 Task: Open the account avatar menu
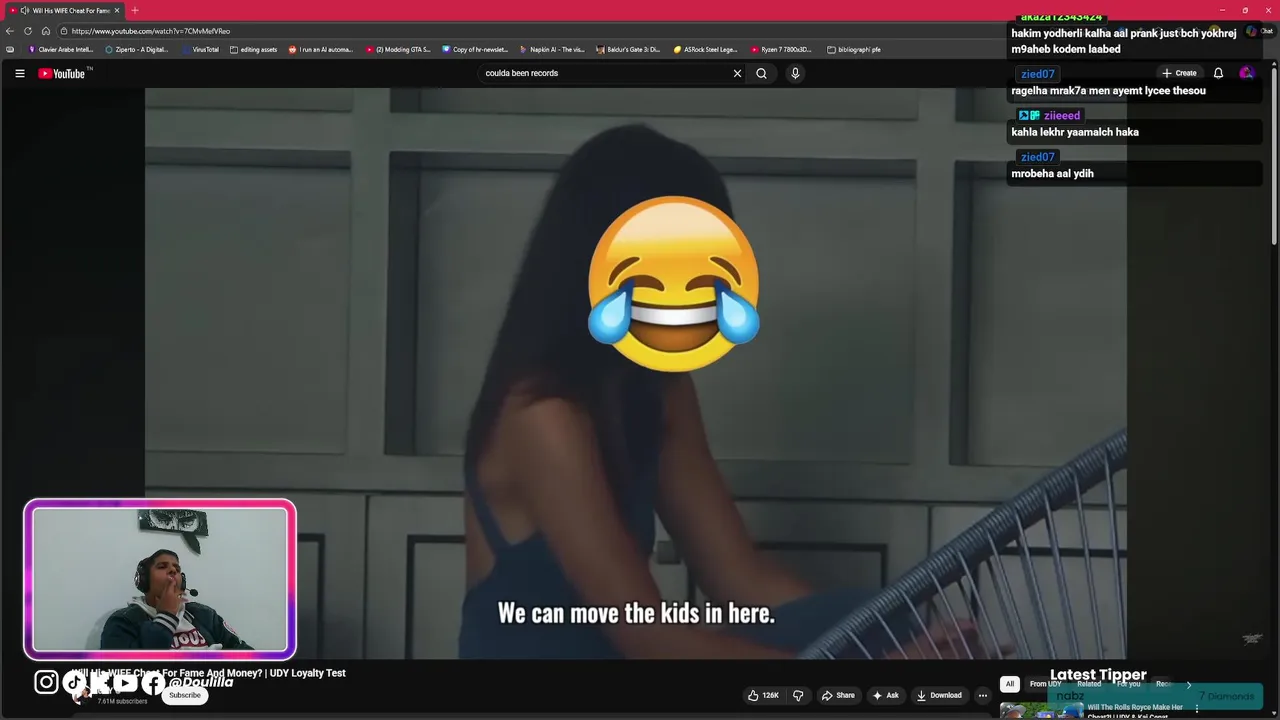(1246, 73)
